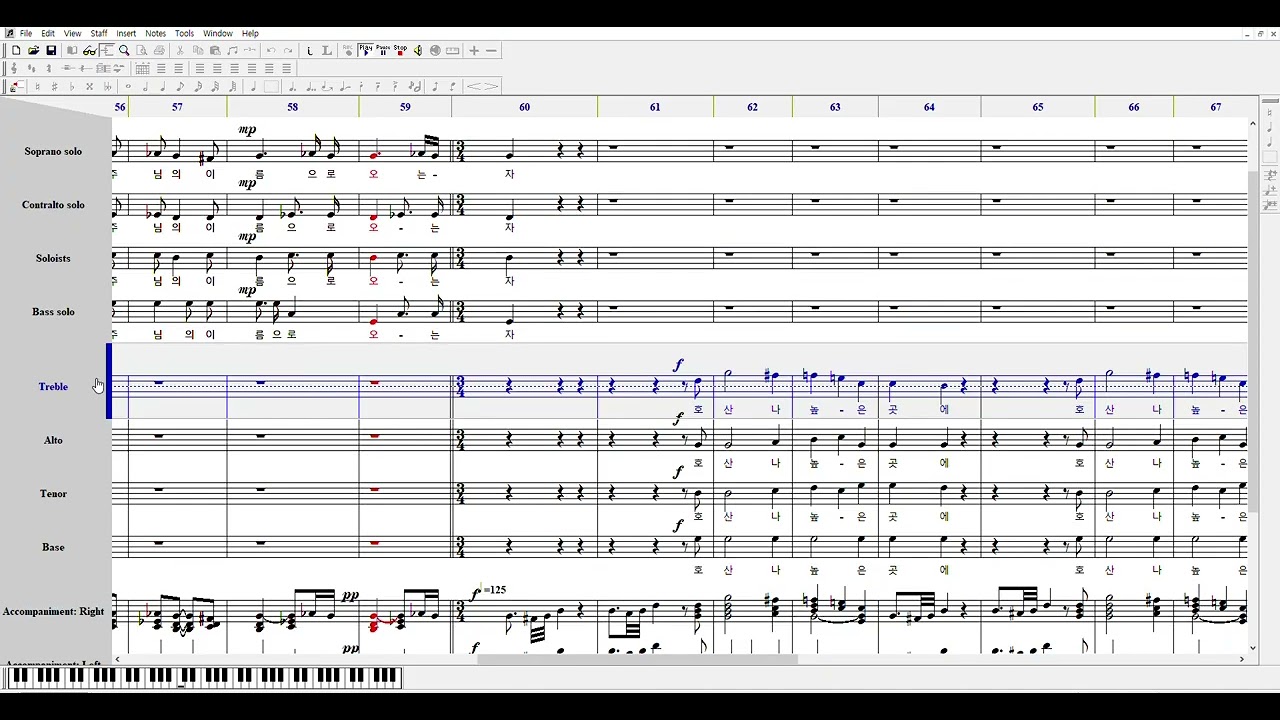1280x720 pixels.
Task: Click the minus zoom-out icon
Action: click(x=491, y=50)
